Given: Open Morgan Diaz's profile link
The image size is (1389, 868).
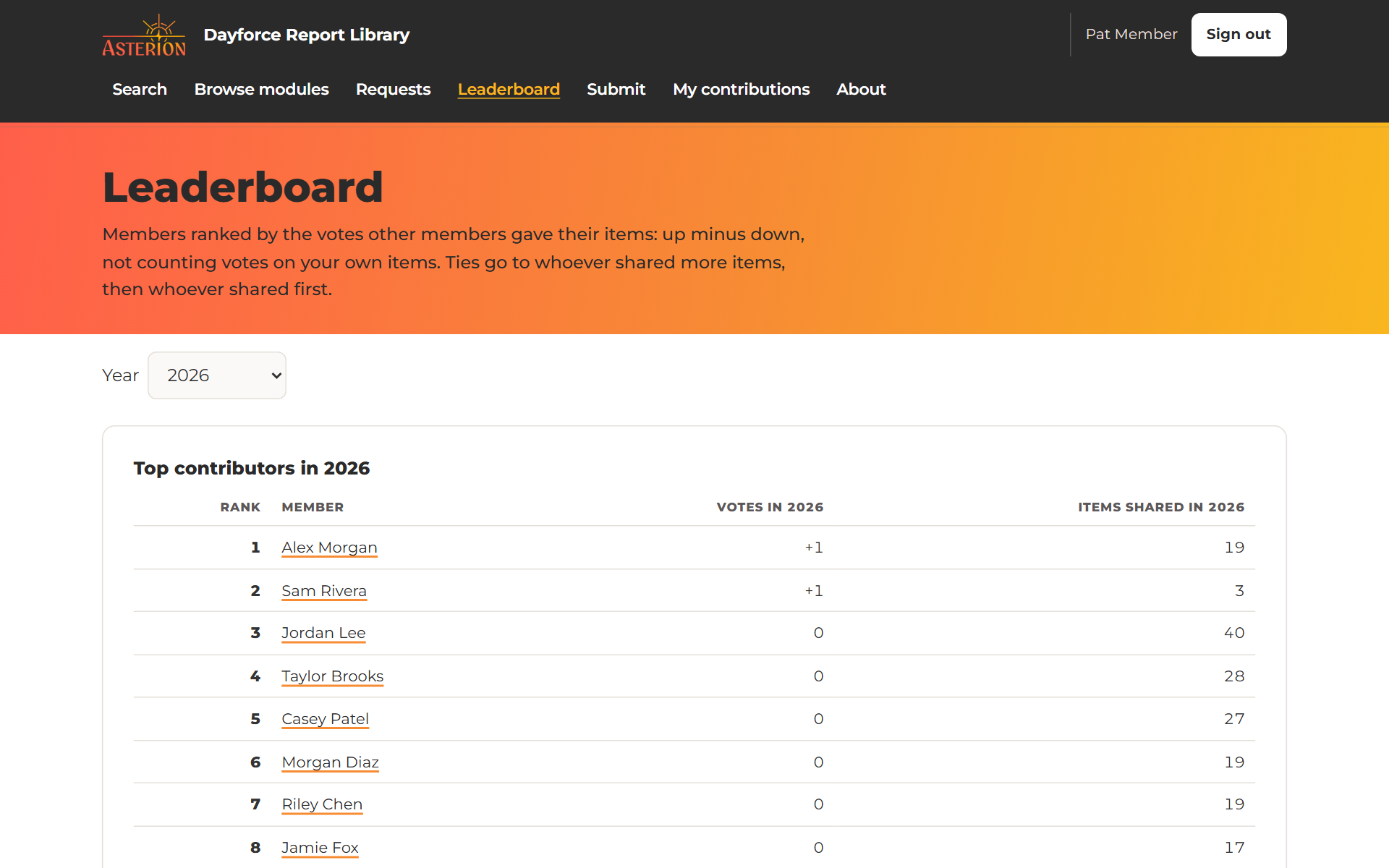Looking at the screenshot, I should coord(330,762).
